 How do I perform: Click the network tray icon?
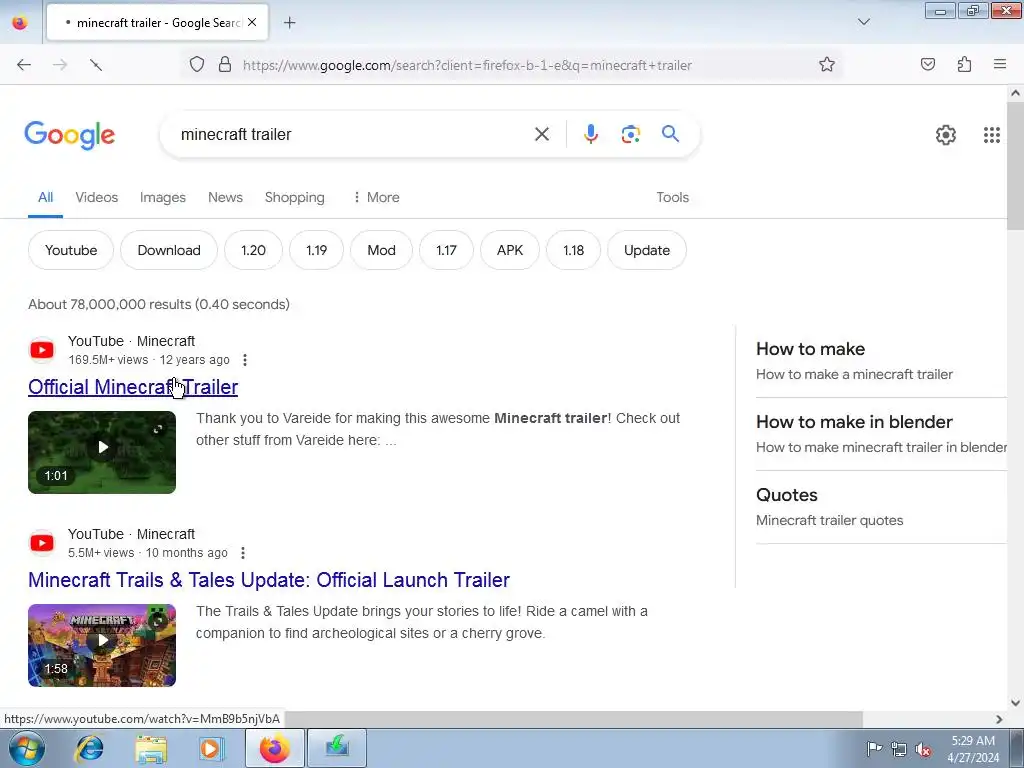pyautogui.click(x=899, y=749)
